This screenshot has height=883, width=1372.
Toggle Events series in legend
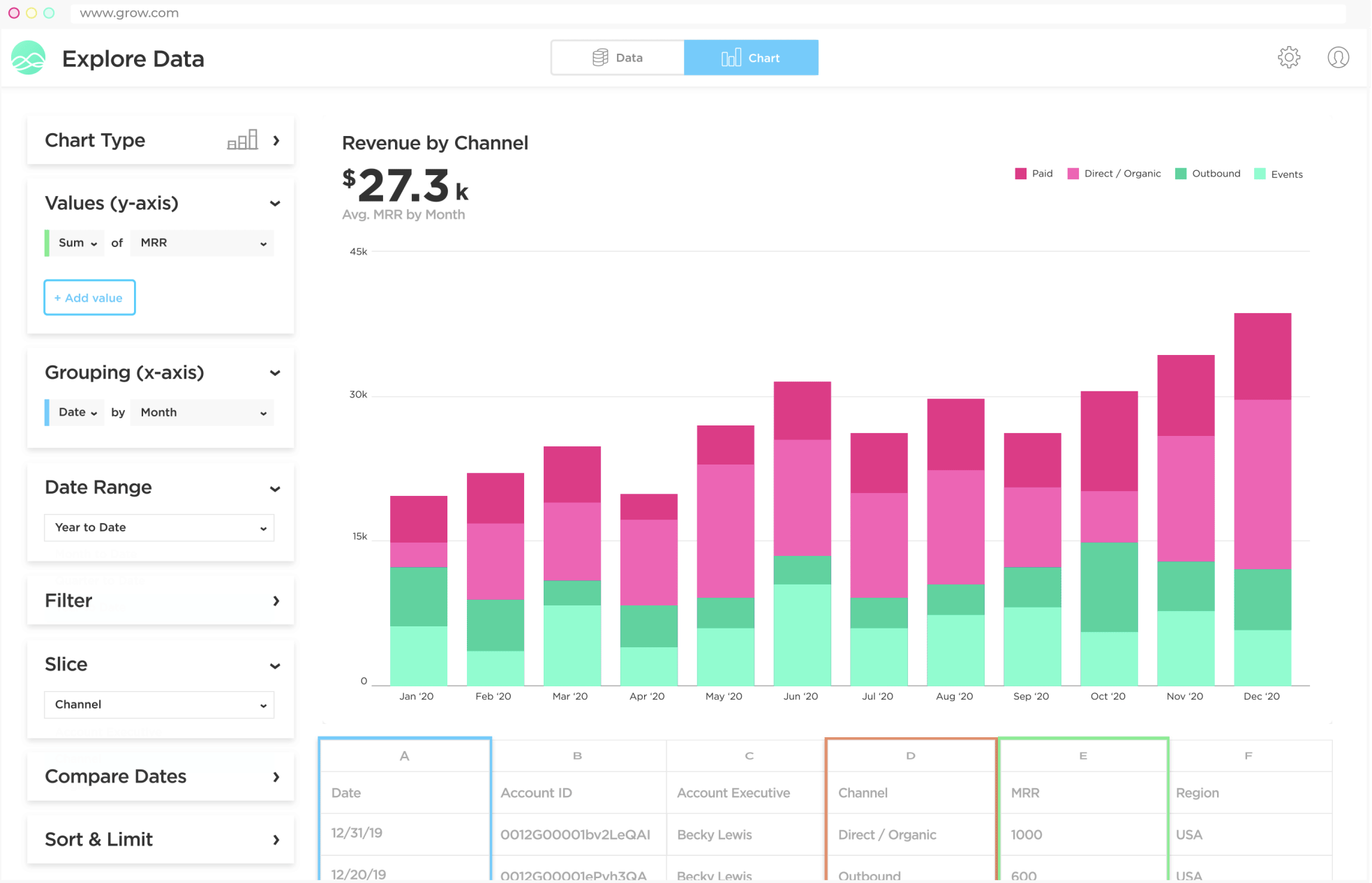[1286, 174]
